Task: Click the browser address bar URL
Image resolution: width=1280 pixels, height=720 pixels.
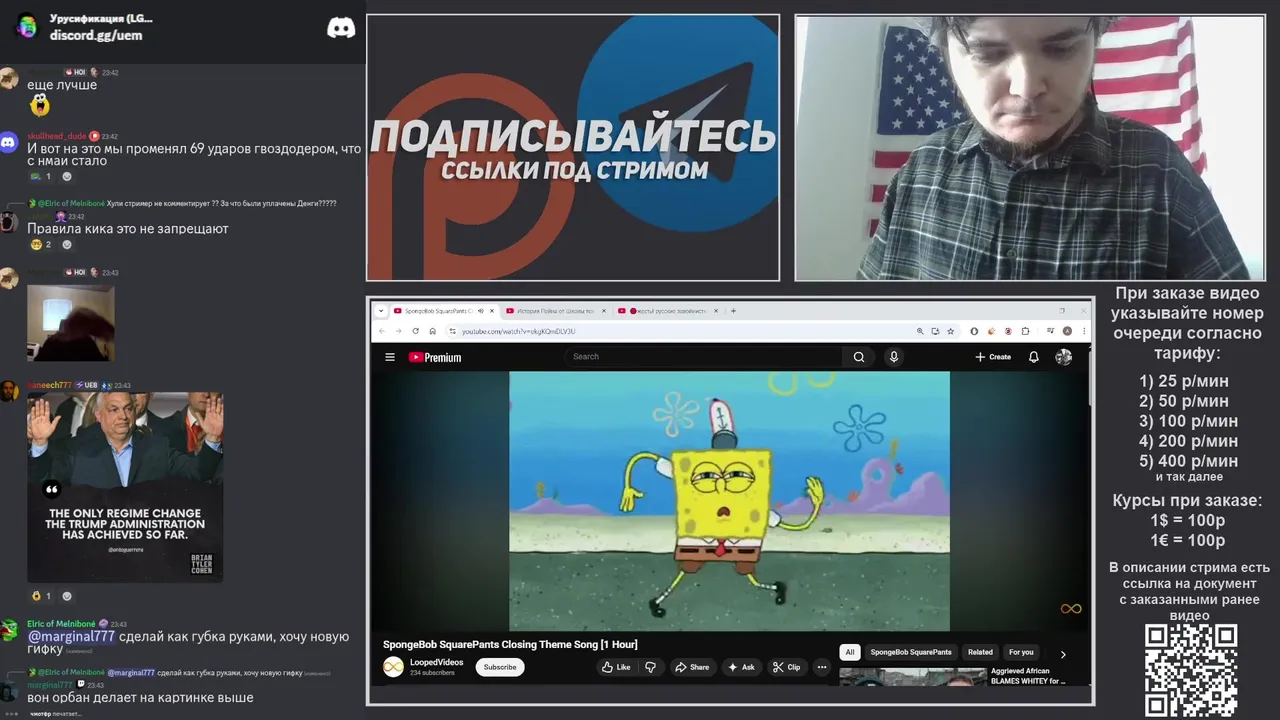Action: coord(518,331)
